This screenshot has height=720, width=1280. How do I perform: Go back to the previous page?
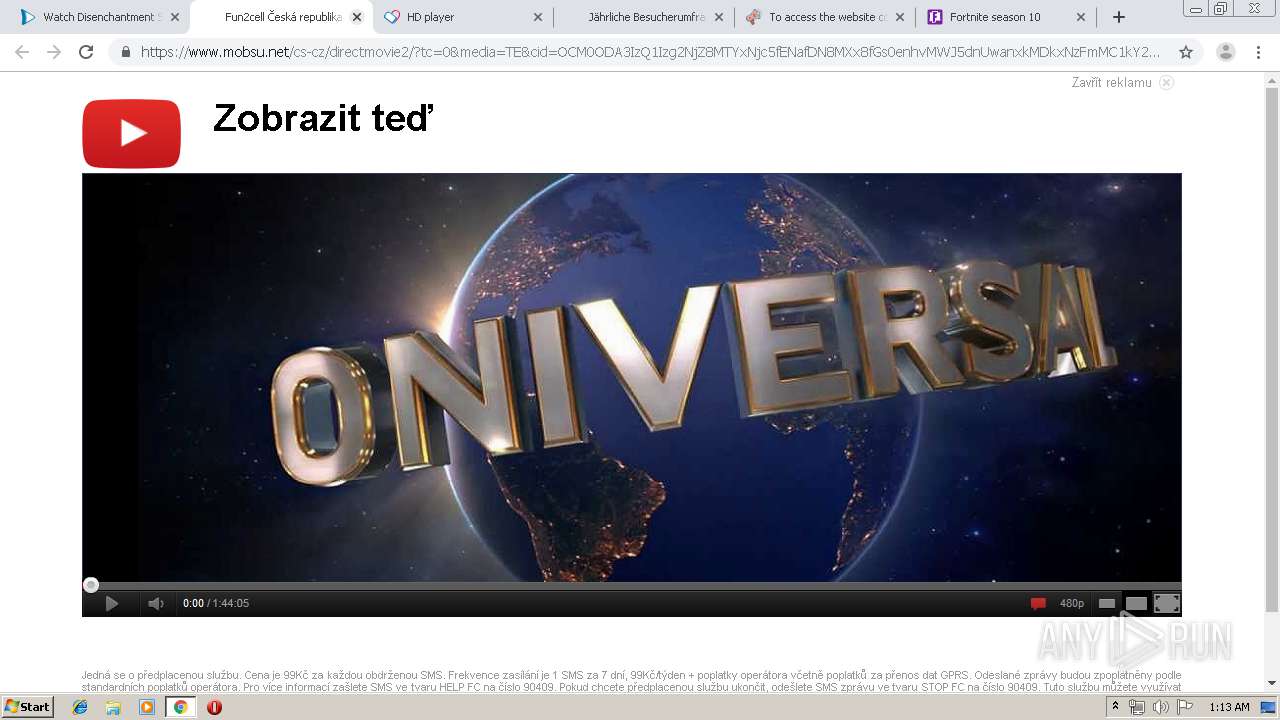coord(22,52)
